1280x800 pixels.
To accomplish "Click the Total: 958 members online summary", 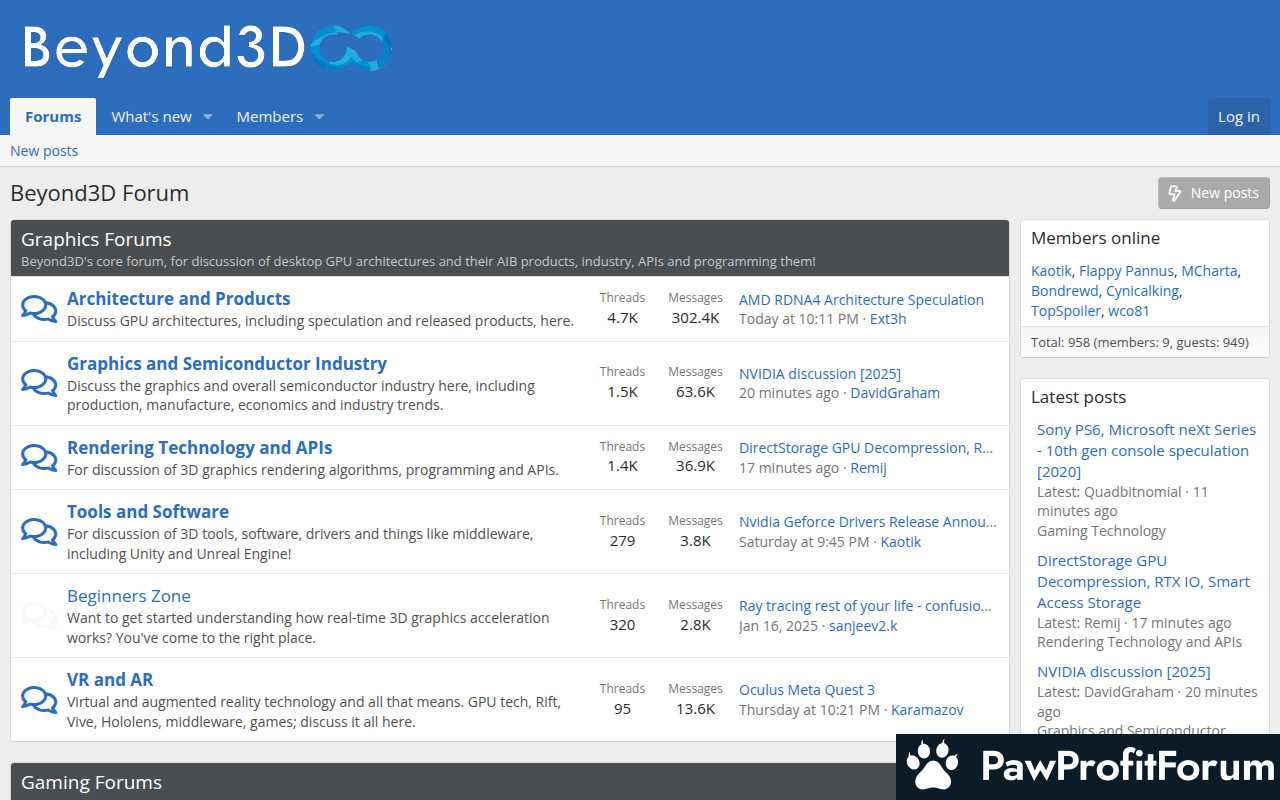I will point(1140,342).
